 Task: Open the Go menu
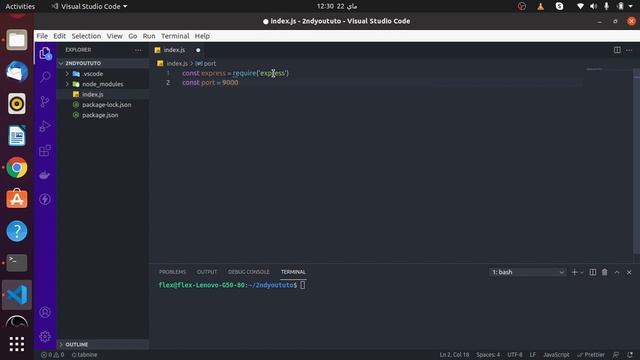point(133,36)
